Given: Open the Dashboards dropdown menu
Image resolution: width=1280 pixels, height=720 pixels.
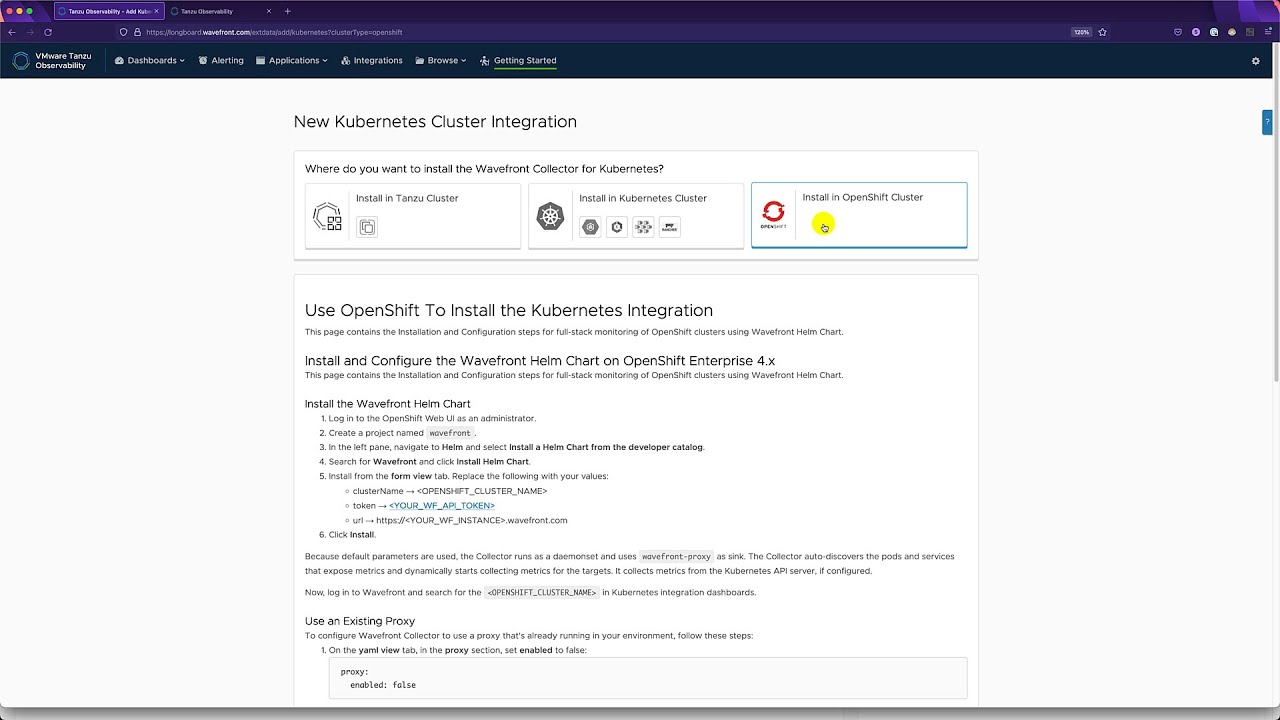Looking at the screenshot, I should tap(150, 61).
